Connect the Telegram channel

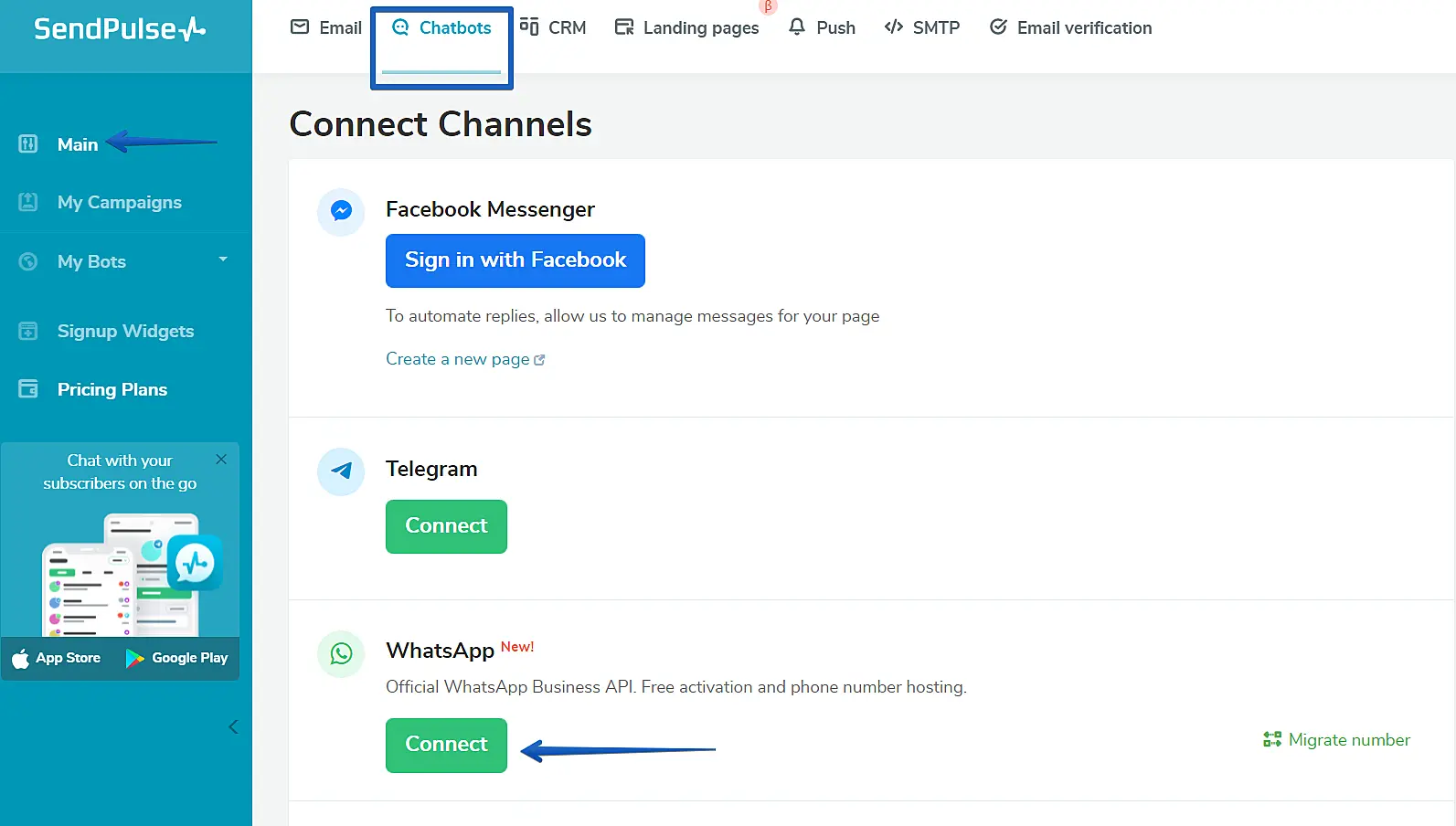[x=446, y=526]
